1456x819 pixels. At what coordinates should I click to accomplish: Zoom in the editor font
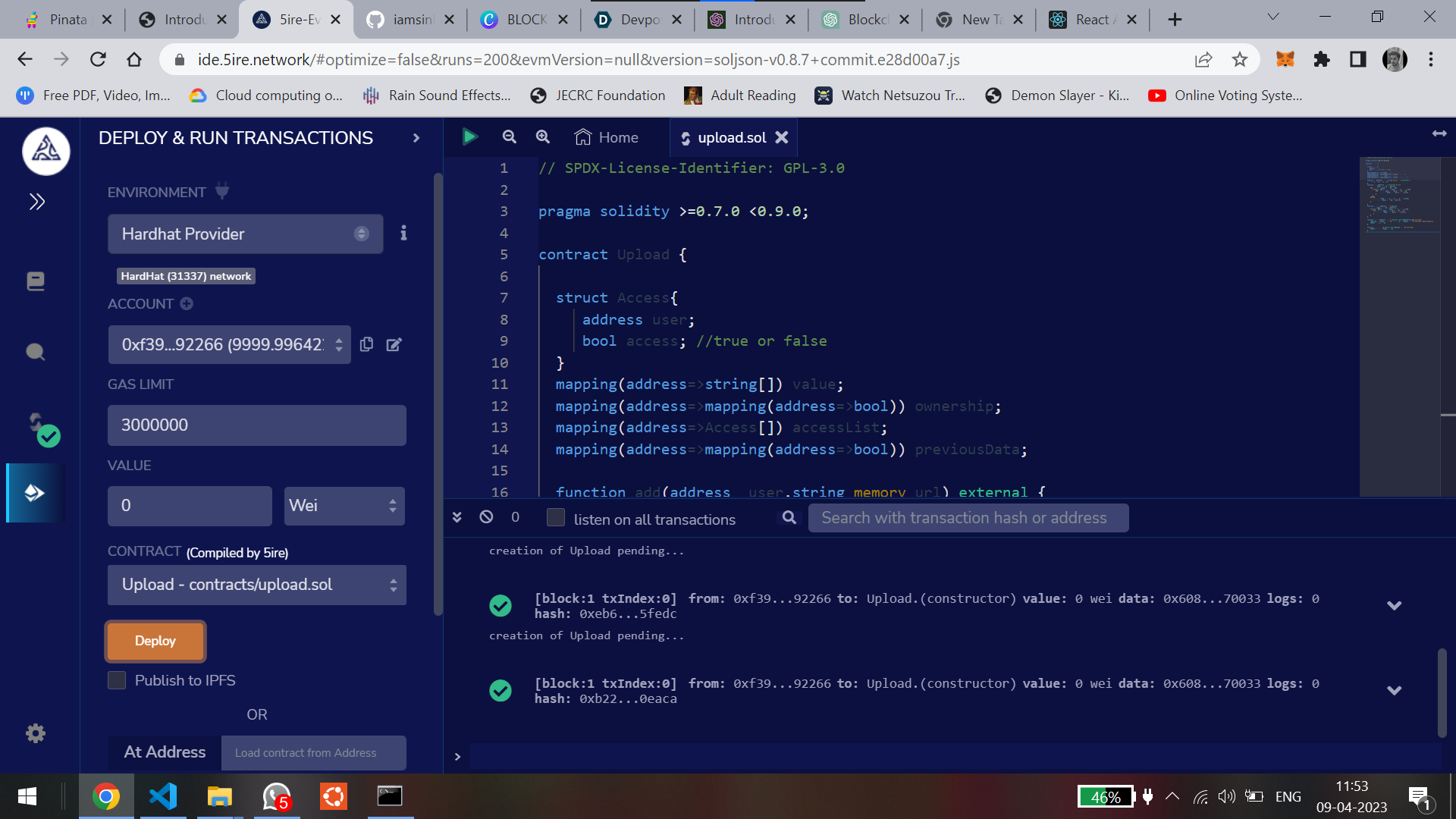click(543, 137)
